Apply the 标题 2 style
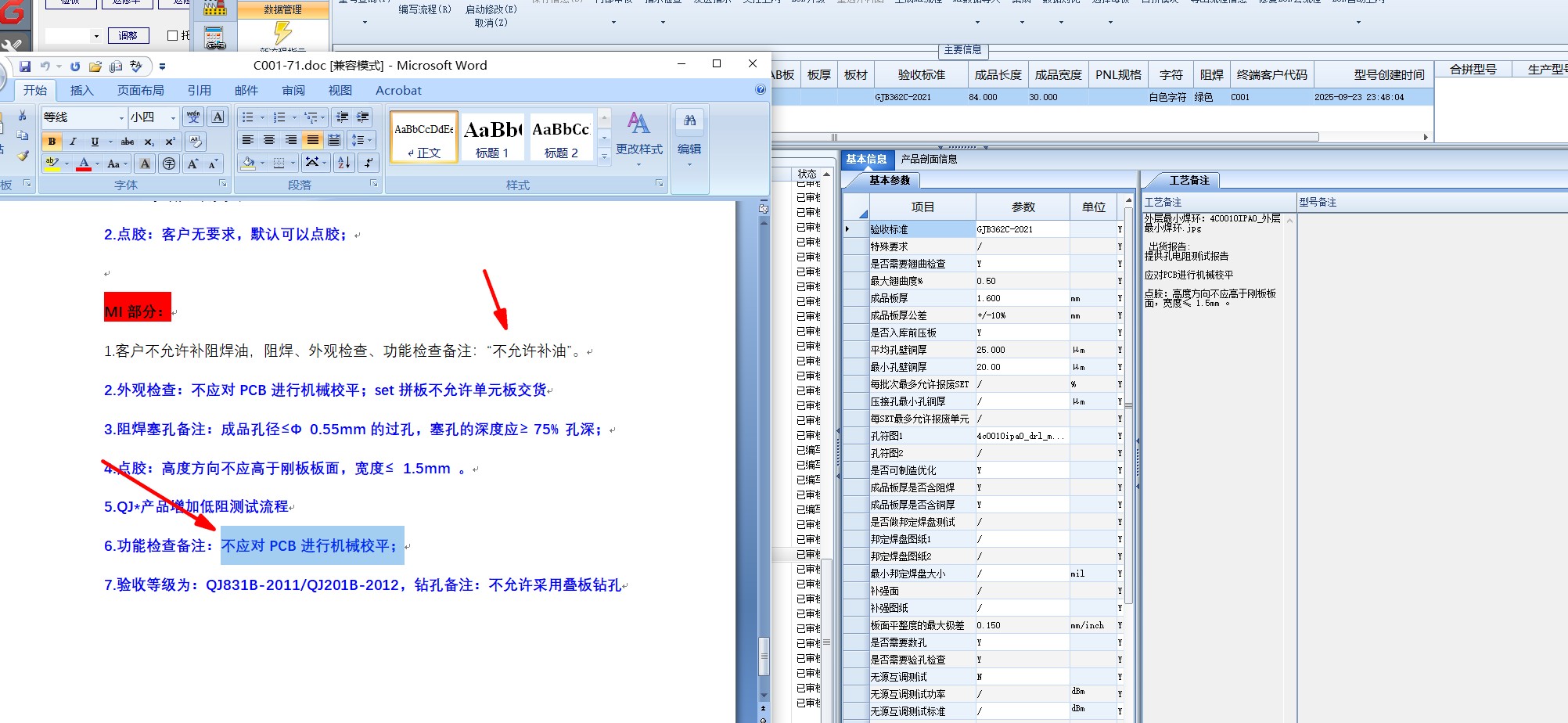Screen dimensions: 1568x723 pyautogui.click(x=561, y=138)
